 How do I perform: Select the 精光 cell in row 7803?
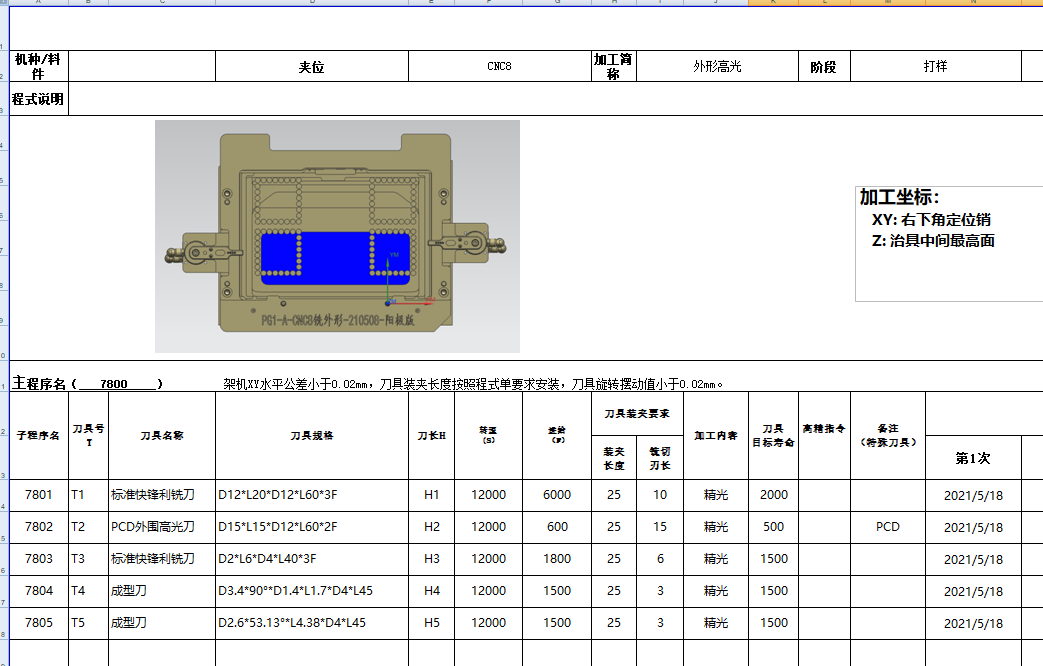[715, 559]
